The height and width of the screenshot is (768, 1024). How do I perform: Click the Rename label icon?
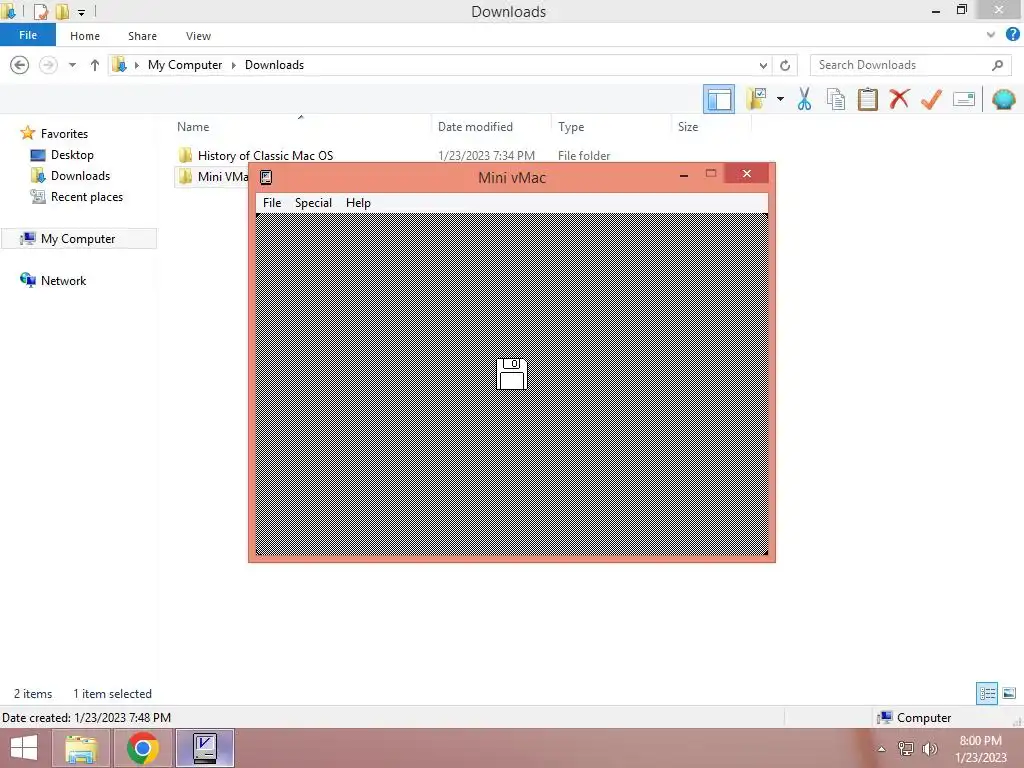tap(964, 99)
